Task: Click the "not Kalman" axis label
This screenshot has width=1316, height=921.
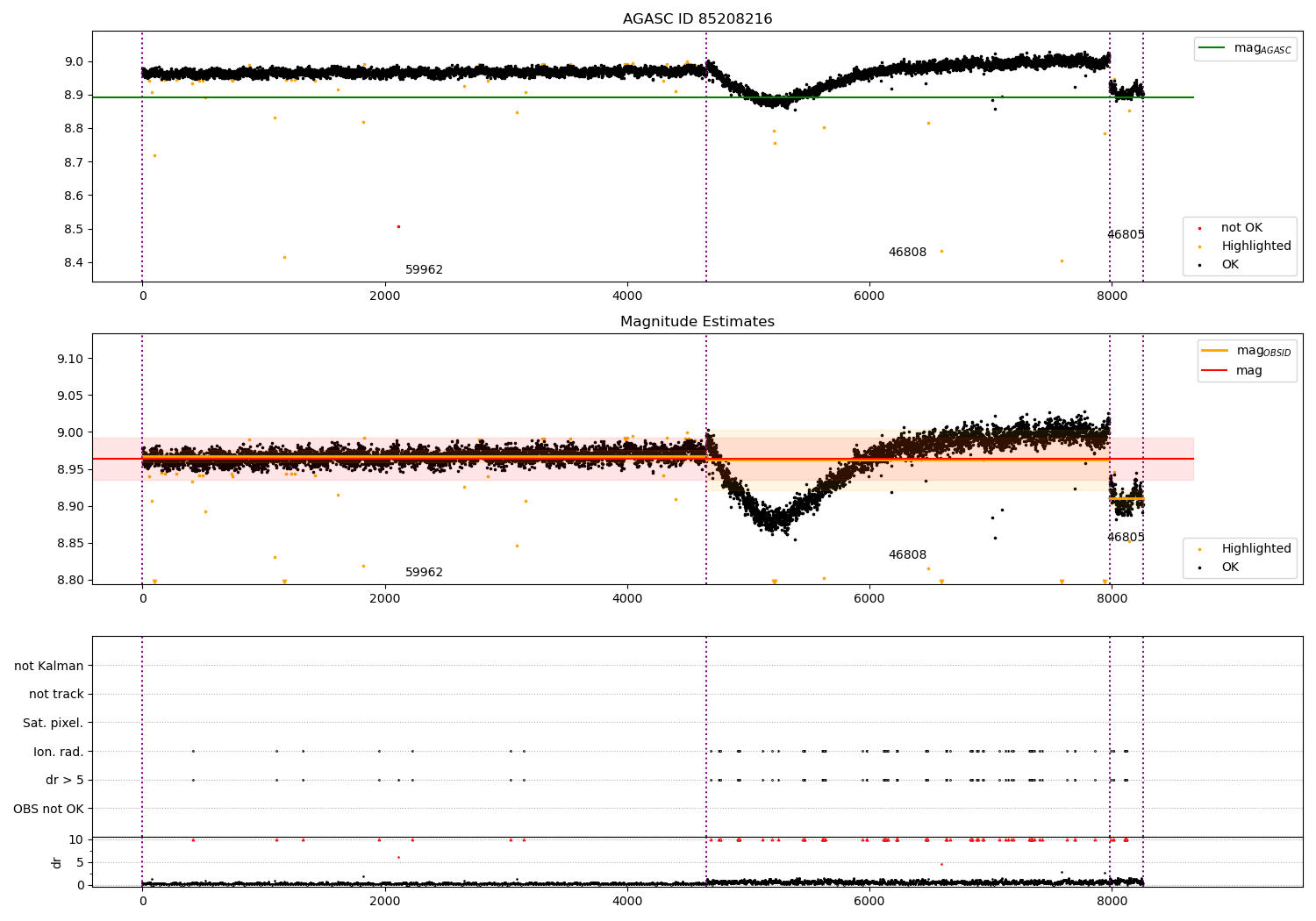Action: click(49, 666)
